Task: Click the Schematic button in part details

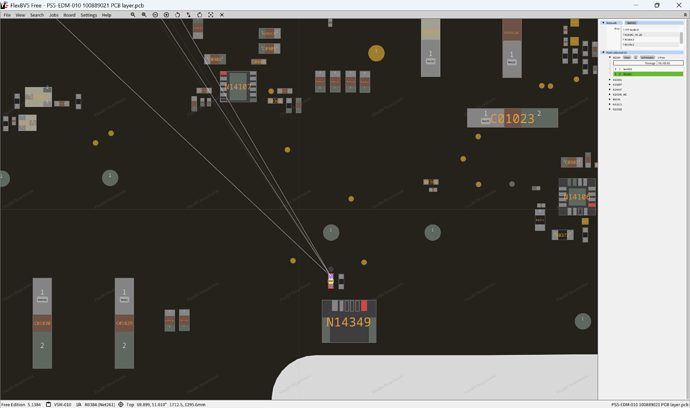Action: point(647,58)
